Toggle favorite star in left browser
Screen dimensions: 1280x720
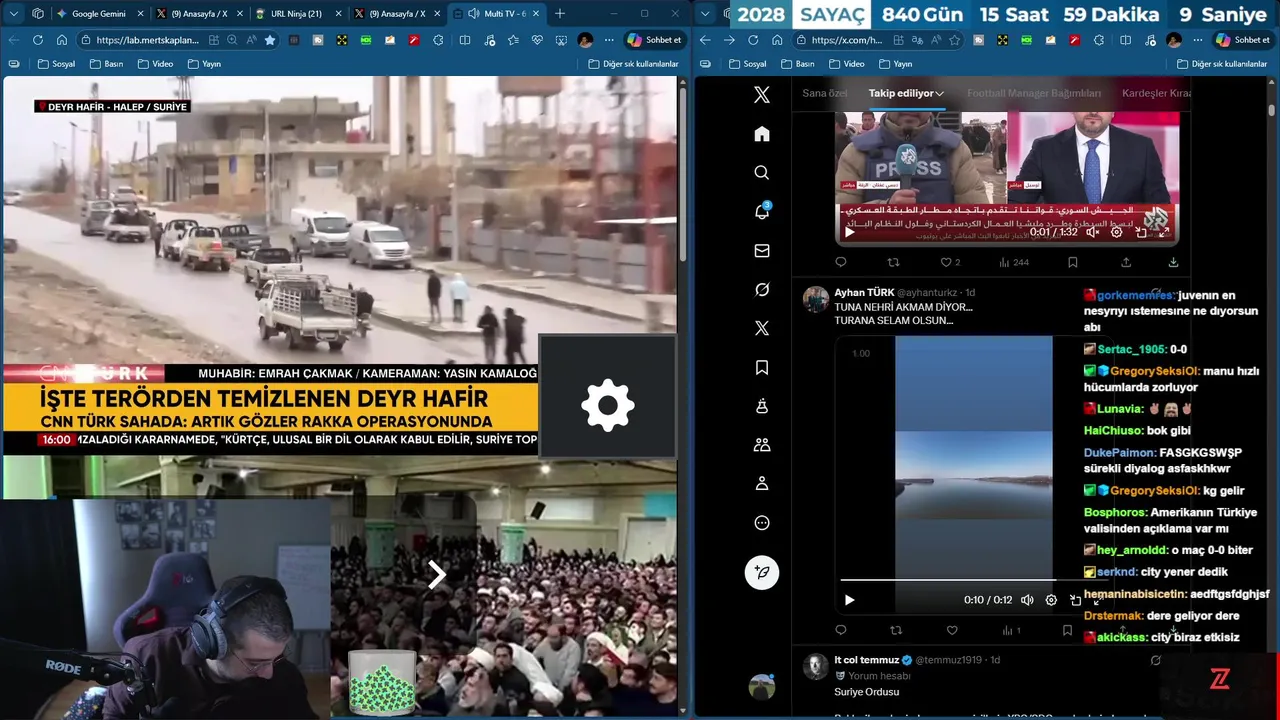[270, 40]
